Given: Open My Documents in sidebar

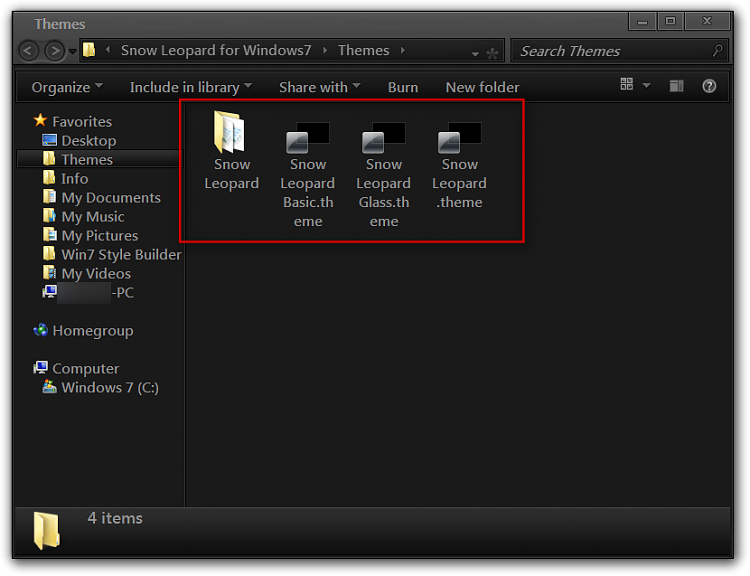Looking at the screenshot, I should click(101, 198).
